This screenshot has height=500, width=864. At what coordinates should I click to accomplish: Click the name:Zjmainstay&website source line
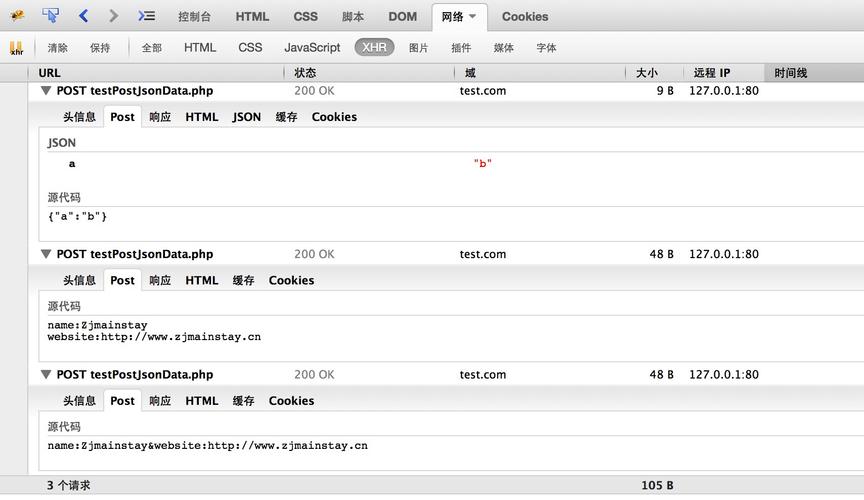coord(208,445)
